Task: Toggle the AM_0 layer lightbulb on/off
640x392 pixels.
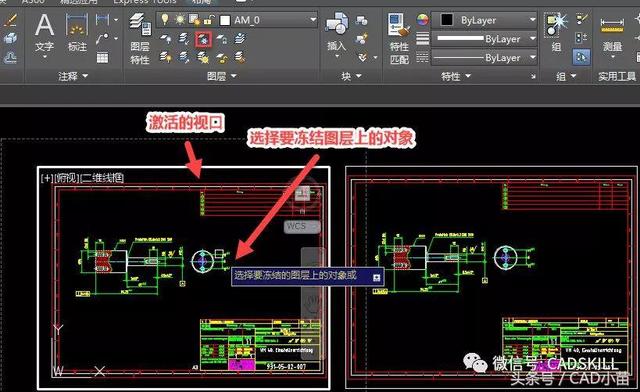Action: click(x=164, y=19)
